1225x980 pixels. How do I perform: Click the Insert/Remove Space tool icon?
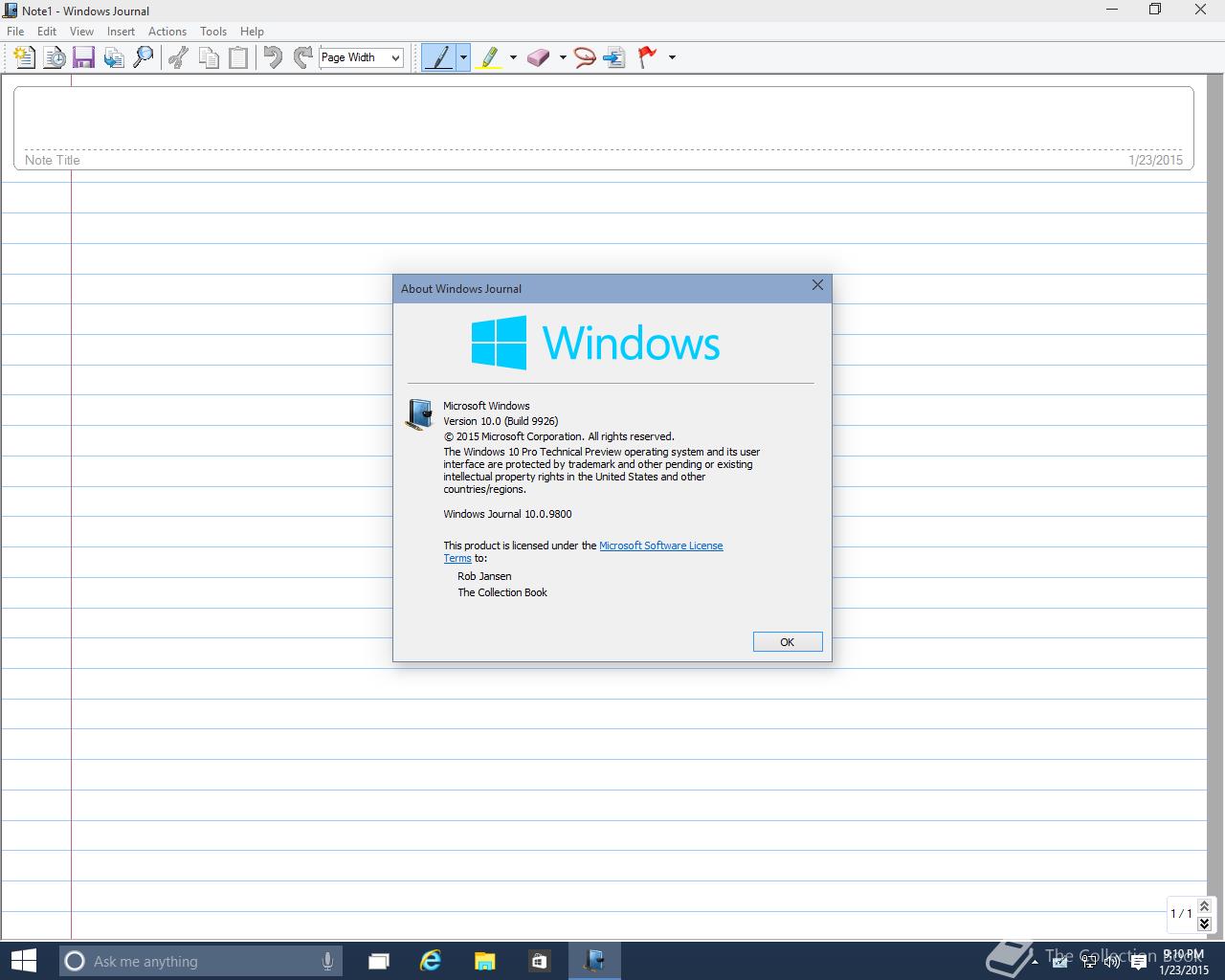coord(615,57)
